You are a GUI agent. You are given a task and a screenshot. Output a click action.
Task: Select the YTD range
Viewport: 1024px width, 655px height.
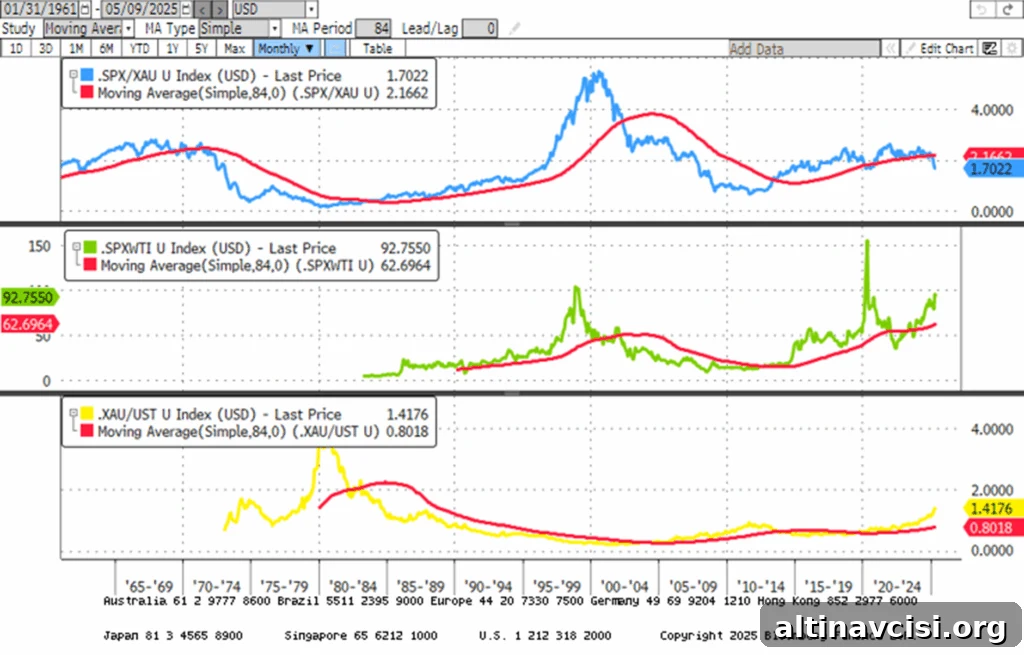point(139,48)
